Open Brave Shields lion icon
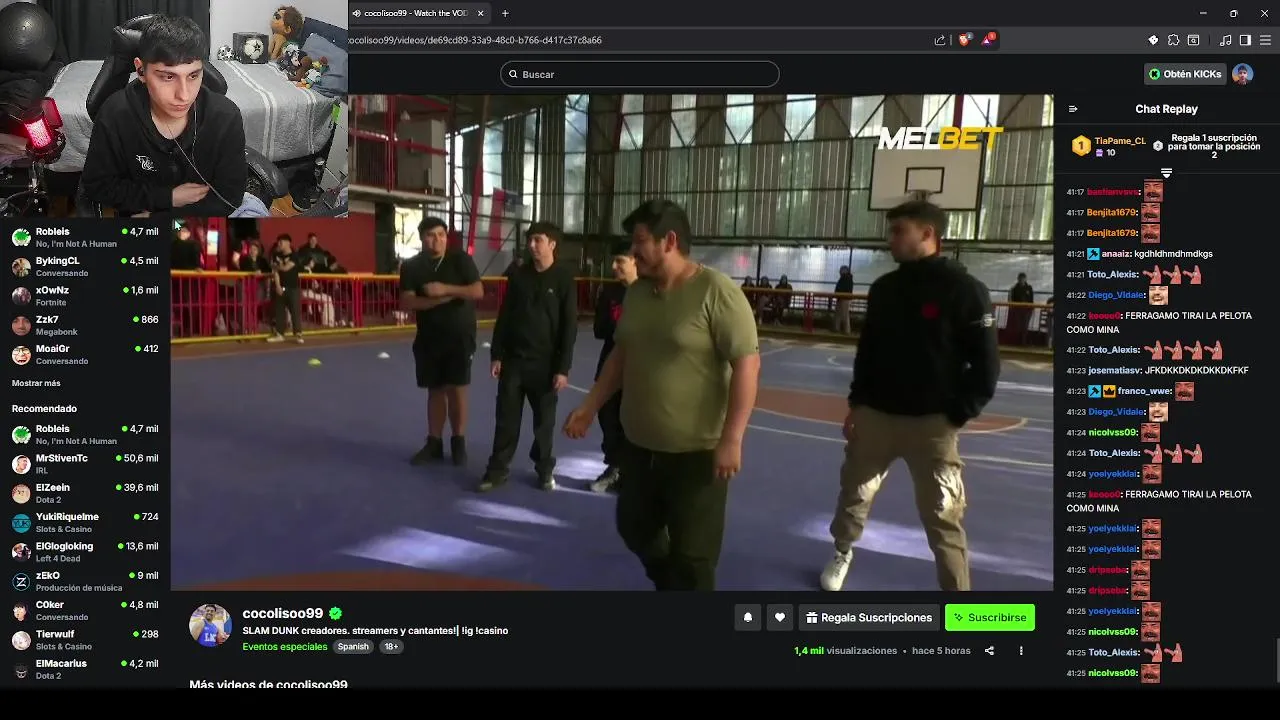 click(x=964, y=40)
